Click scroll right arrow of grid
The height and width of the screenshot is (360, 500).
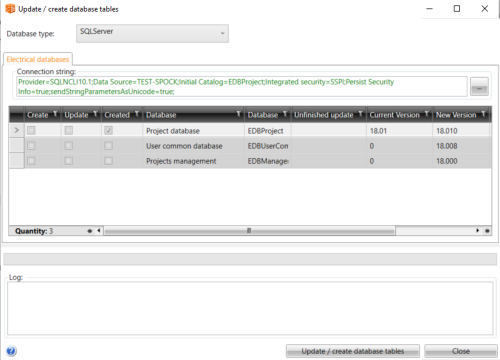pyautogui.click(x=478, y=231)
